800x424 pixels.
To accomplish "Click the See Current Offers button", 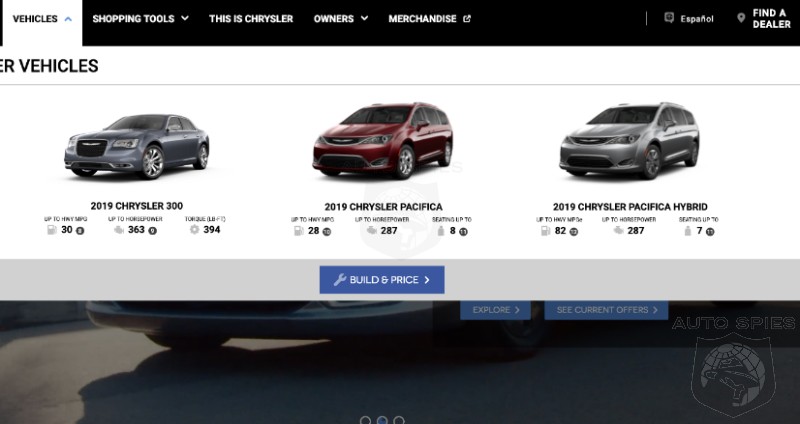I will click(606, 310).
